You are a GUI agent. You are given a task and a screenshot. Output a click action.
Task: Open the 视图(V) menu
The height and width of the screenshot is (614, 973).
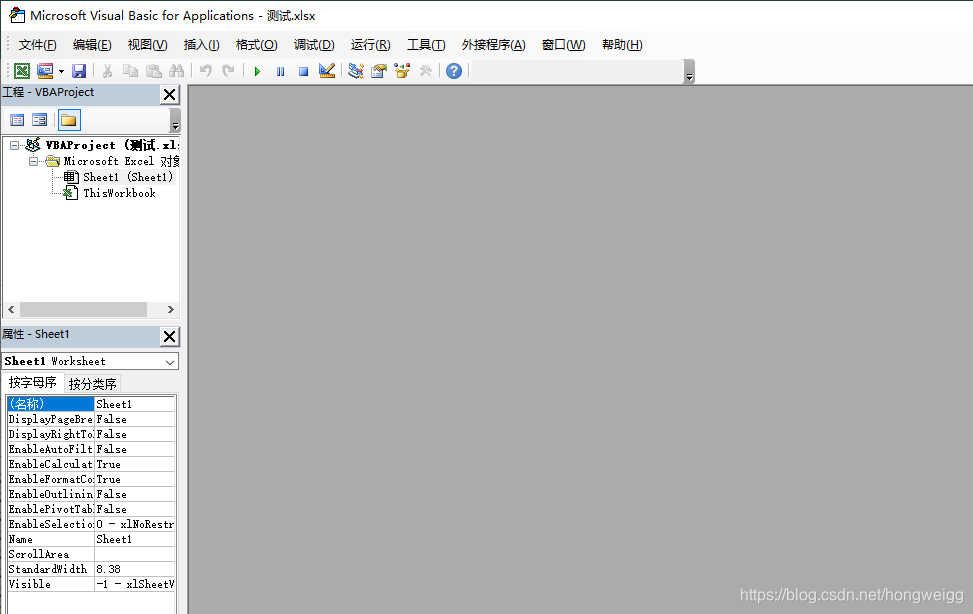tap(148, 45)
